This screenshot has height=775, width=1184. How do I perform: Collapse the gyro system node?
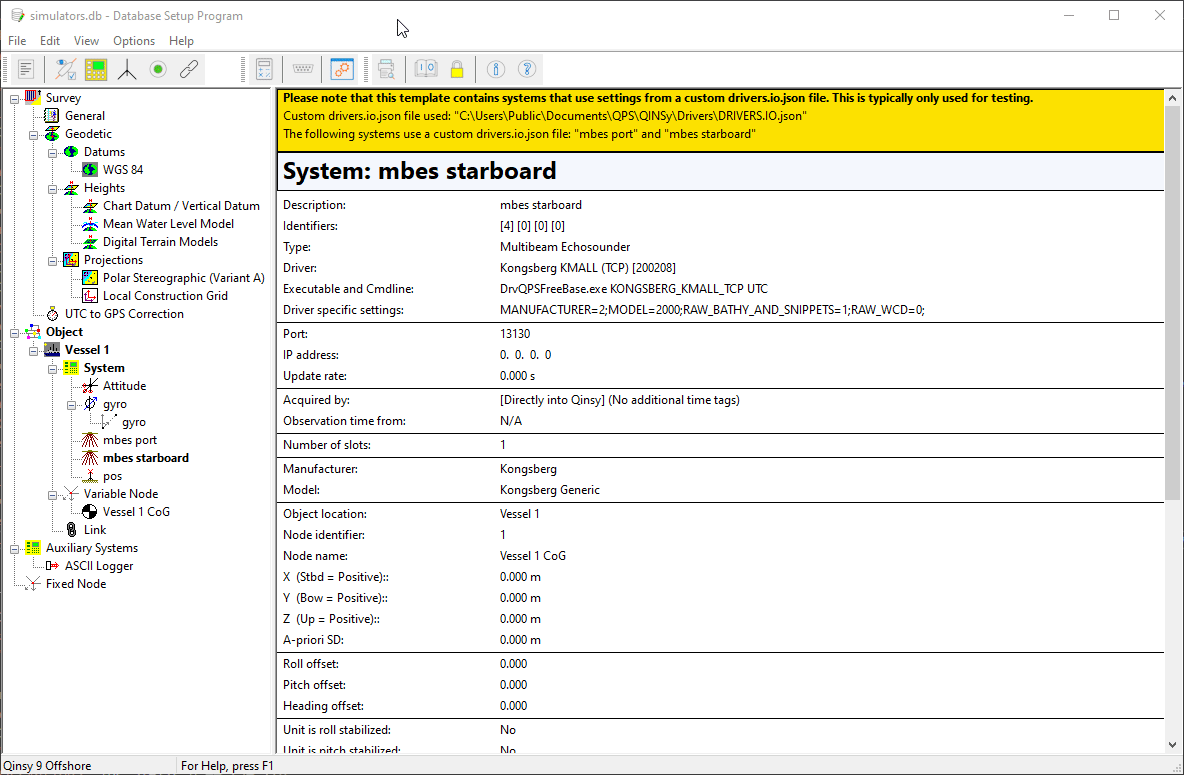72,404
